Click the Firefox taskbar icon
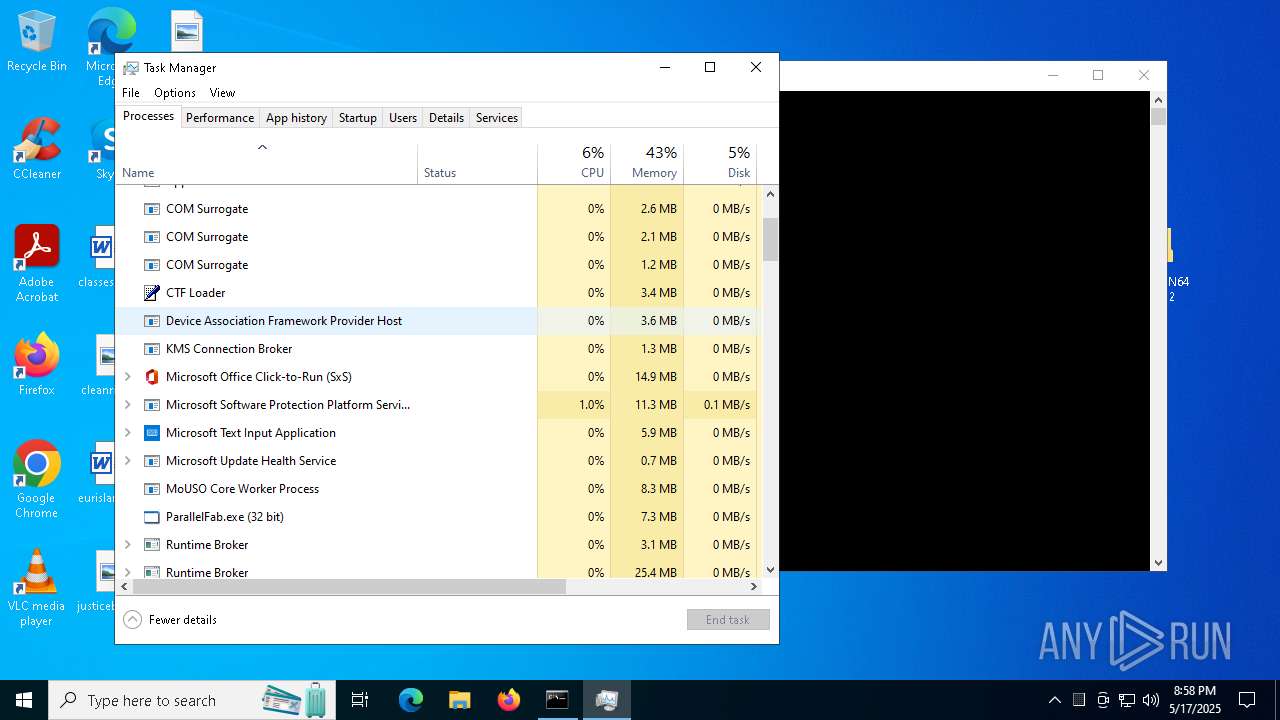1280x720 pixels. [x=508, y=700]
